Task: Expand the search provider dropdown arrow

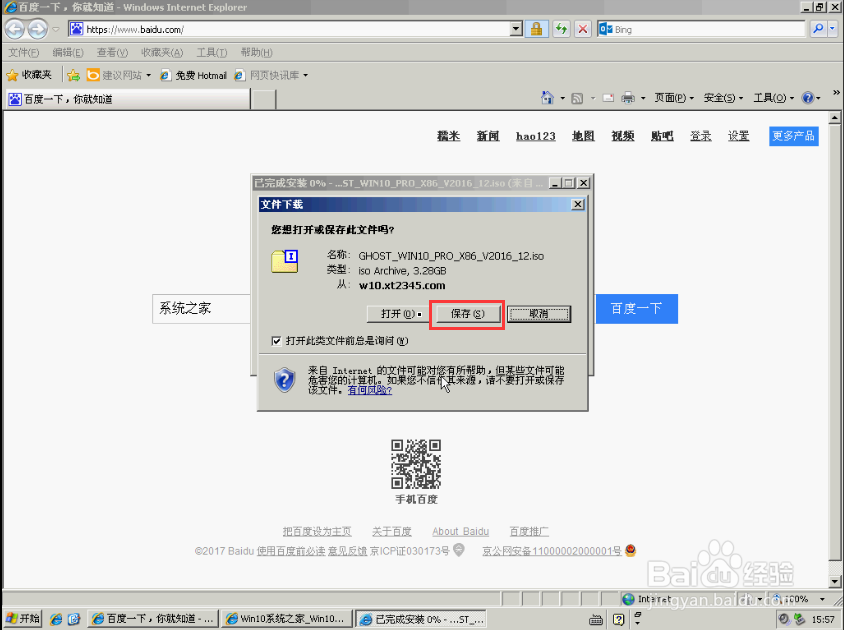Action: click(x=833, y=29)
